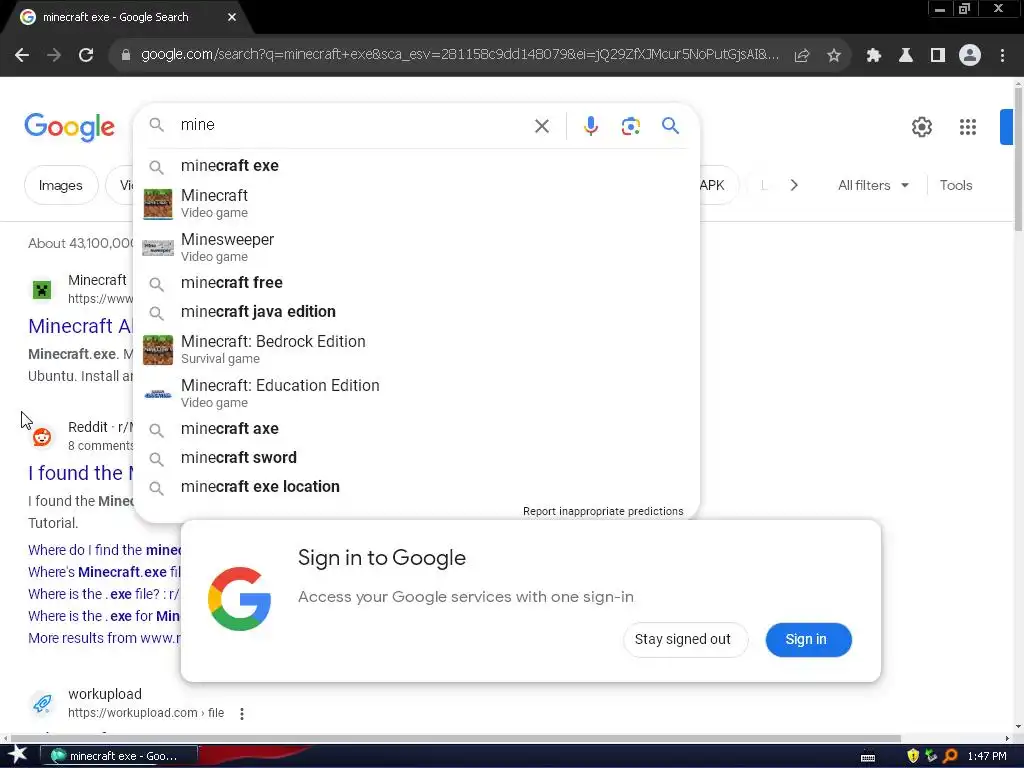Open Google quick settings gear
1024x768 pixels.
tap(921, 127)
